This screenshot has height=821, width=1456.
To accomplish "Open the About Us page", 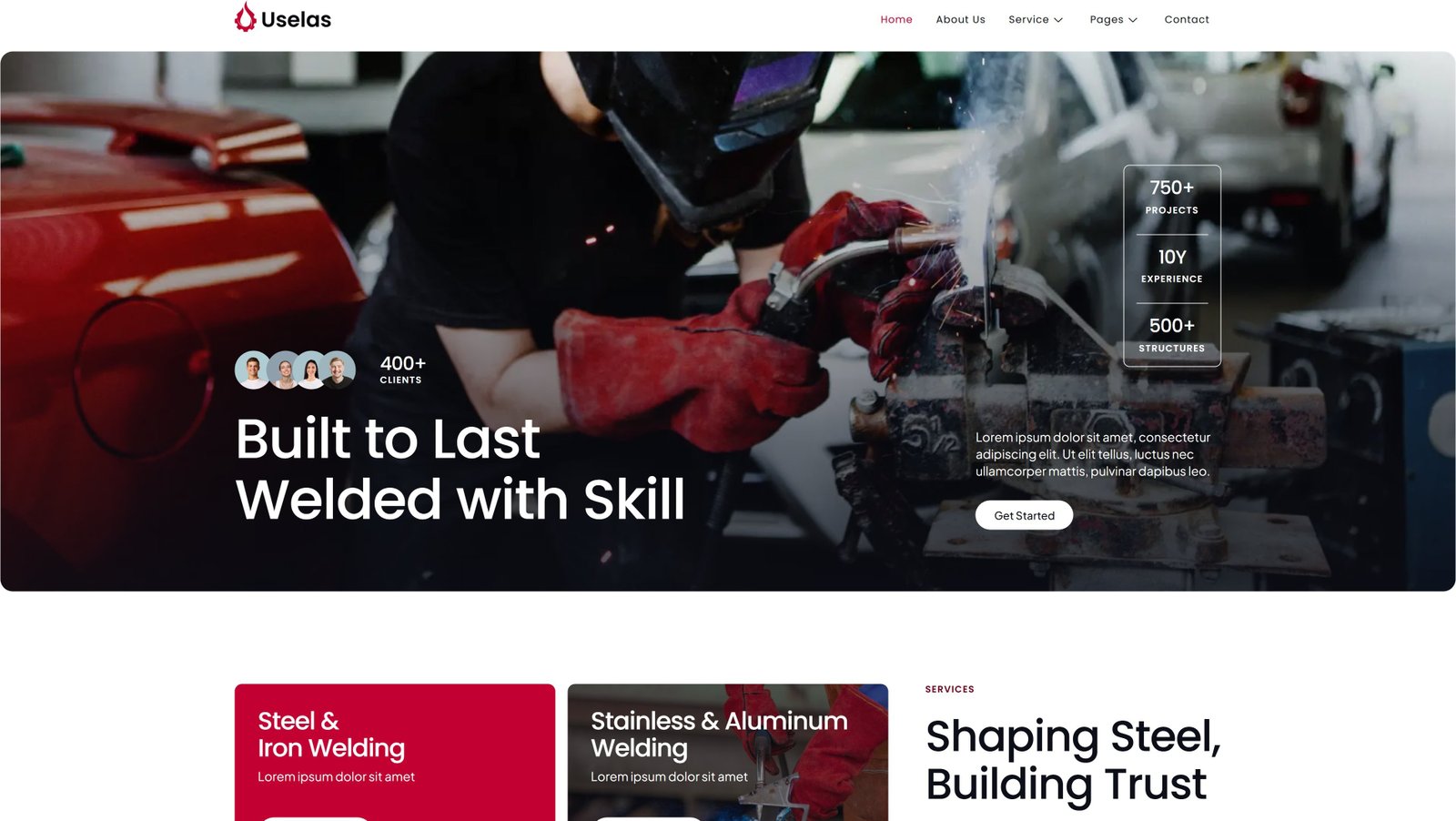I will 960,19.
